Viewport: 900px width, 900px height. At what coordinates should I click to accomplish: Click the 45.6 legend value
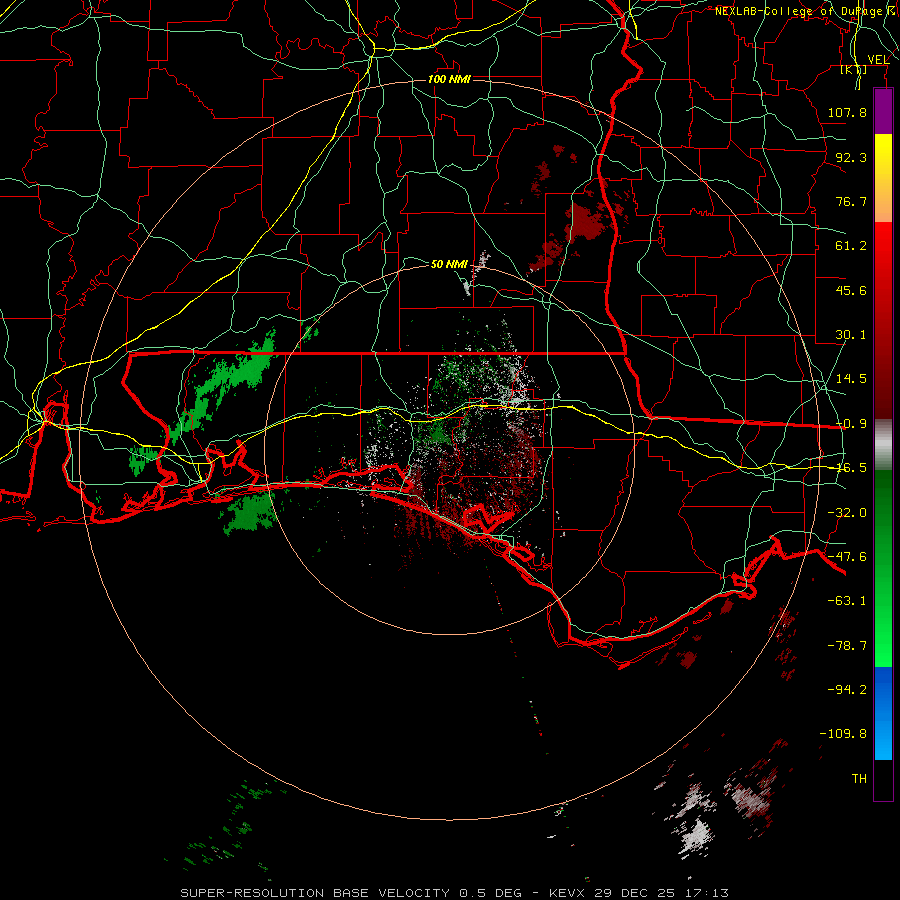click(851, 290)
